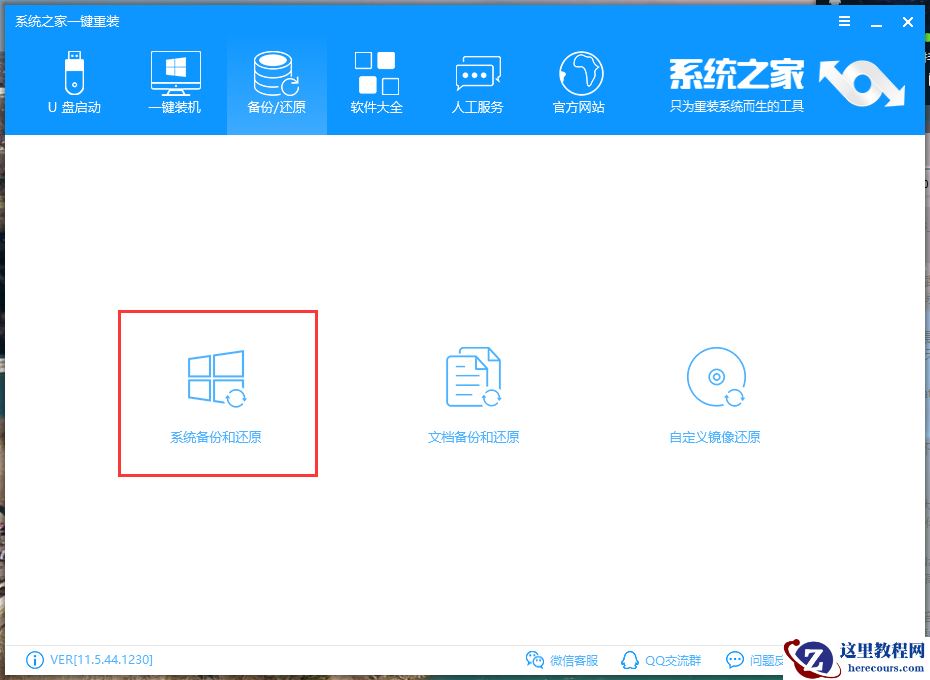Open the hamburger menu in title bar
The height and width of the screenshot is (680, 930).
tap(843, 21)
